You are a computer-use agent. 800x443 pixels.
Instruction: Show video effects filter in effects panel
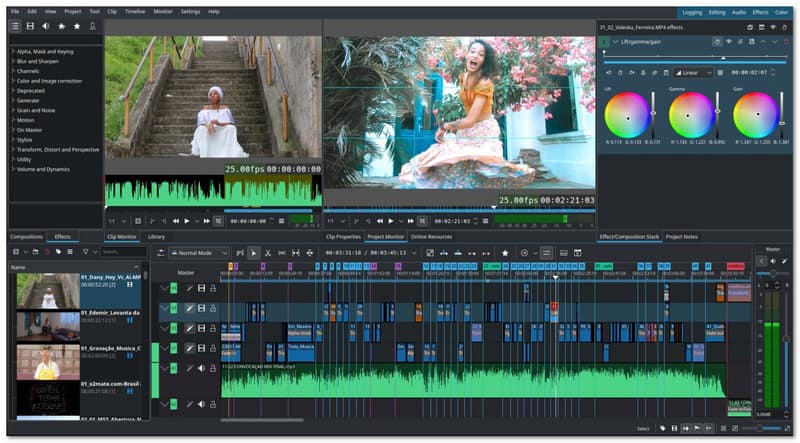[30, 26]
